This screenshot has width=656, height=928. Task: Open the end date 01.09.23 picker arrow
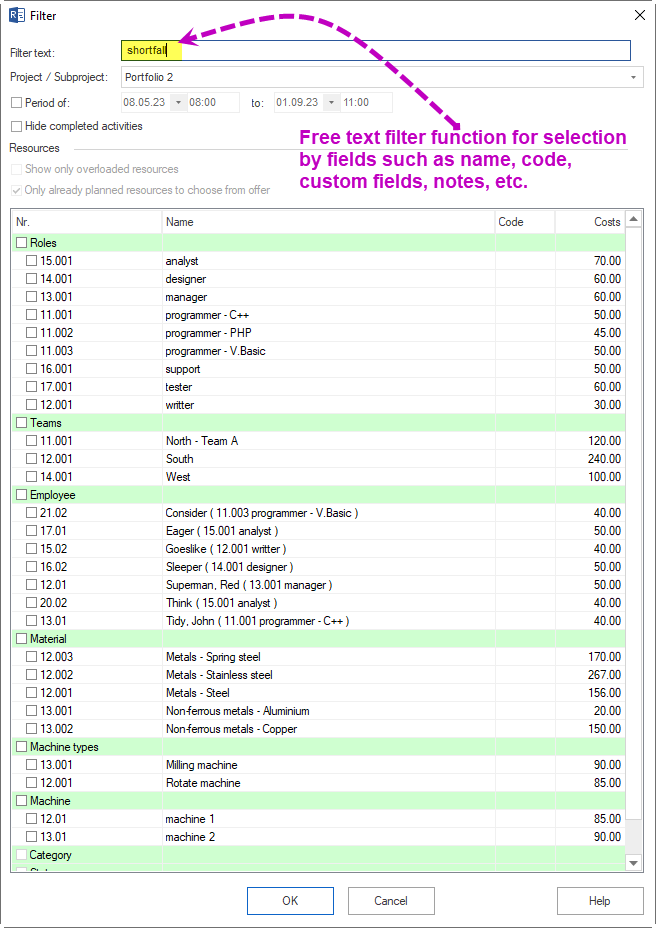(x=331, y=103)
